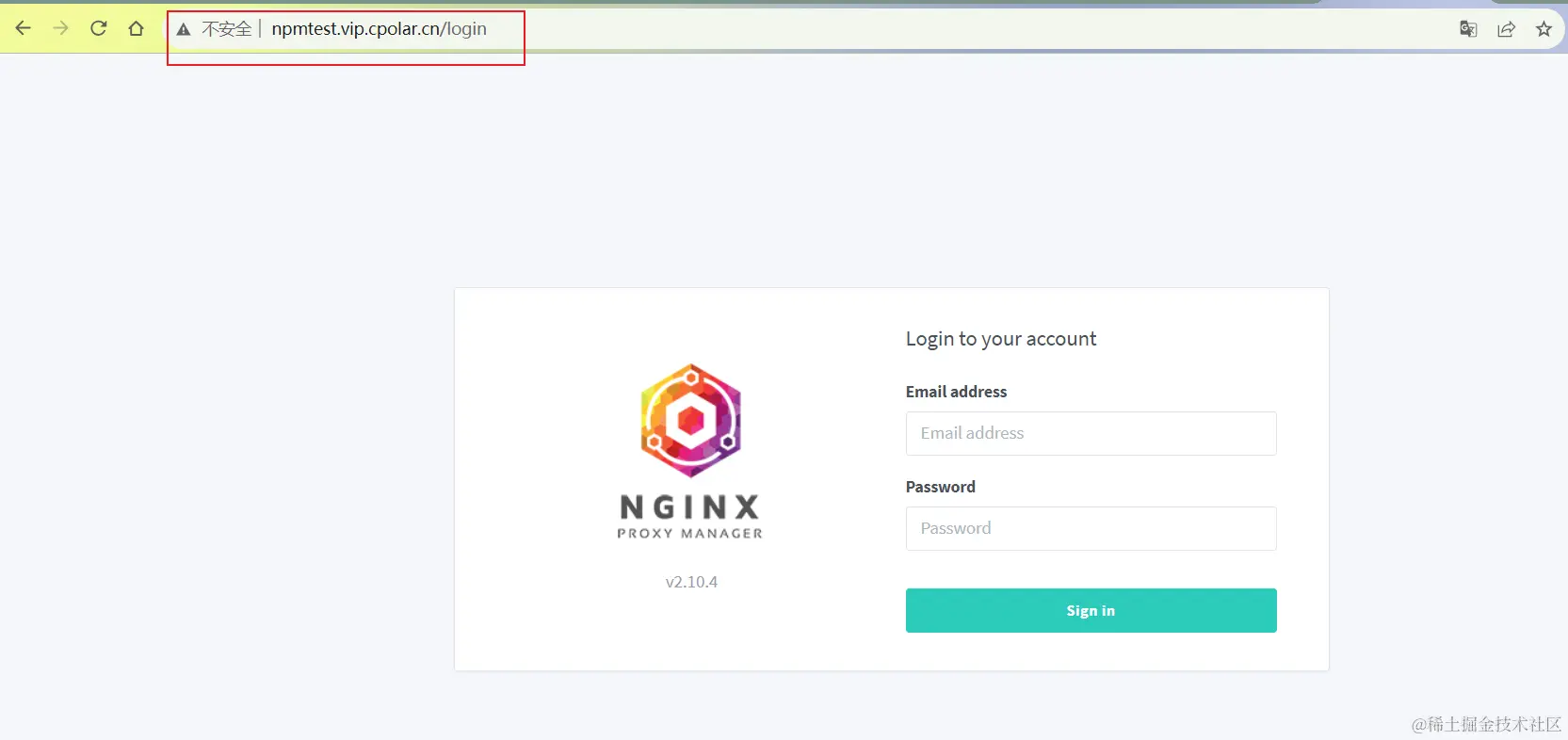Click the Nginx Proxy Manager hexagon logo
Screen dimensions: 1568x740
(x=691, y=421)
